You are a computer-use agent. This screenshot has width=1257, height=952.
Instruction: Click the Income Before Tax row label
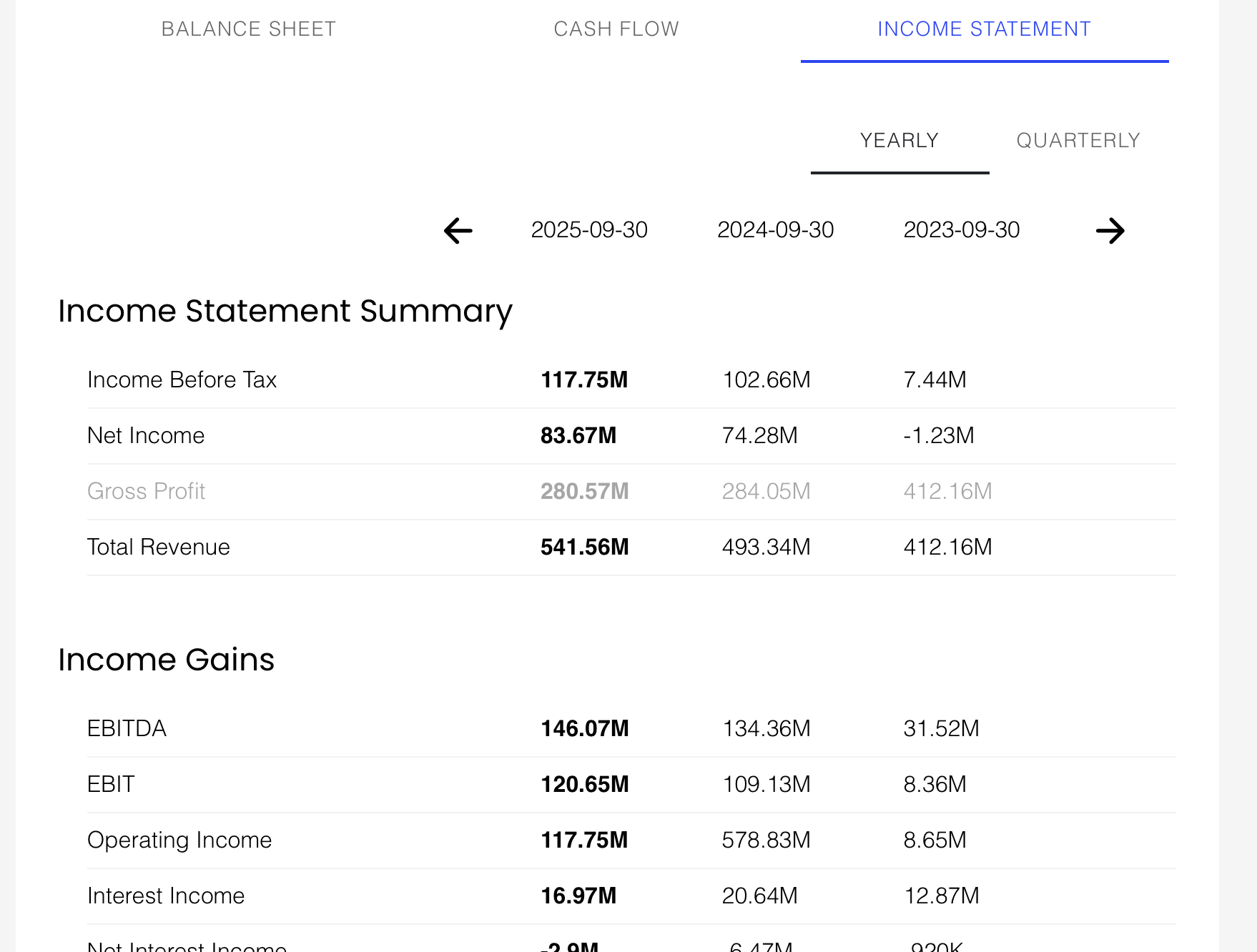[182, 380]
